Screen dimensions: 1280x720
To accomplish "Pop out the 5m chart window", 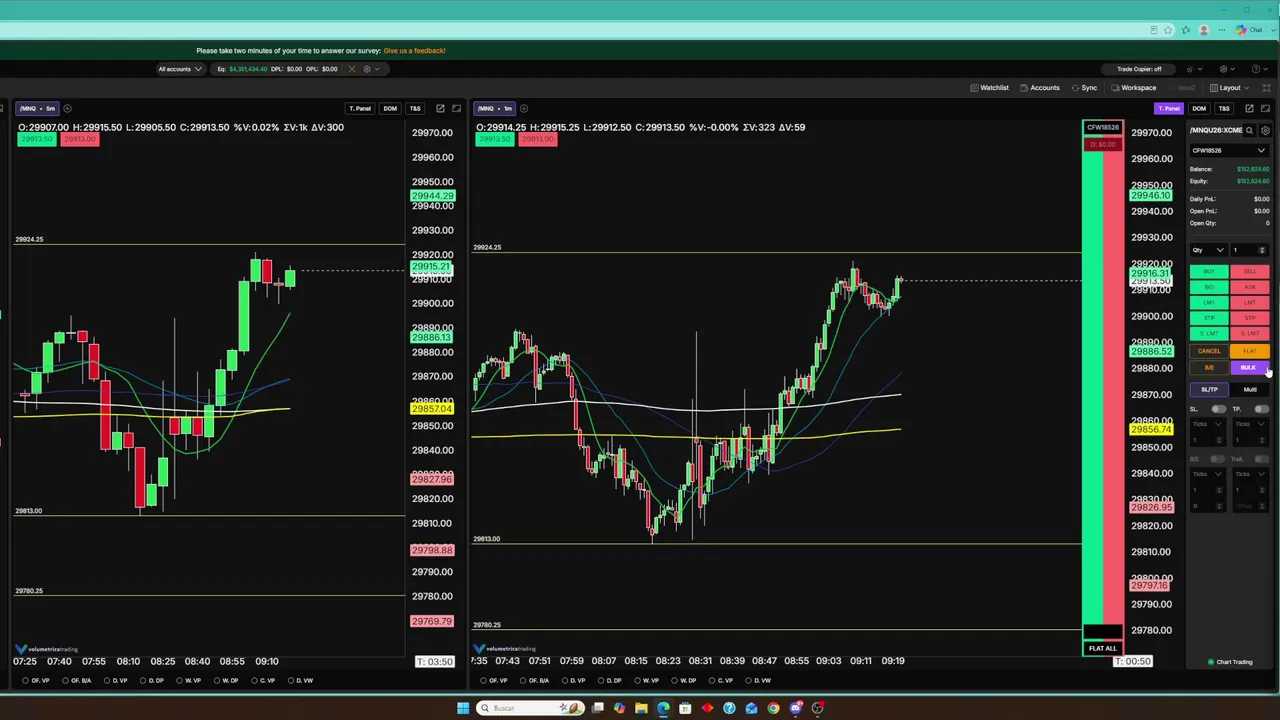I will [440, 108].
